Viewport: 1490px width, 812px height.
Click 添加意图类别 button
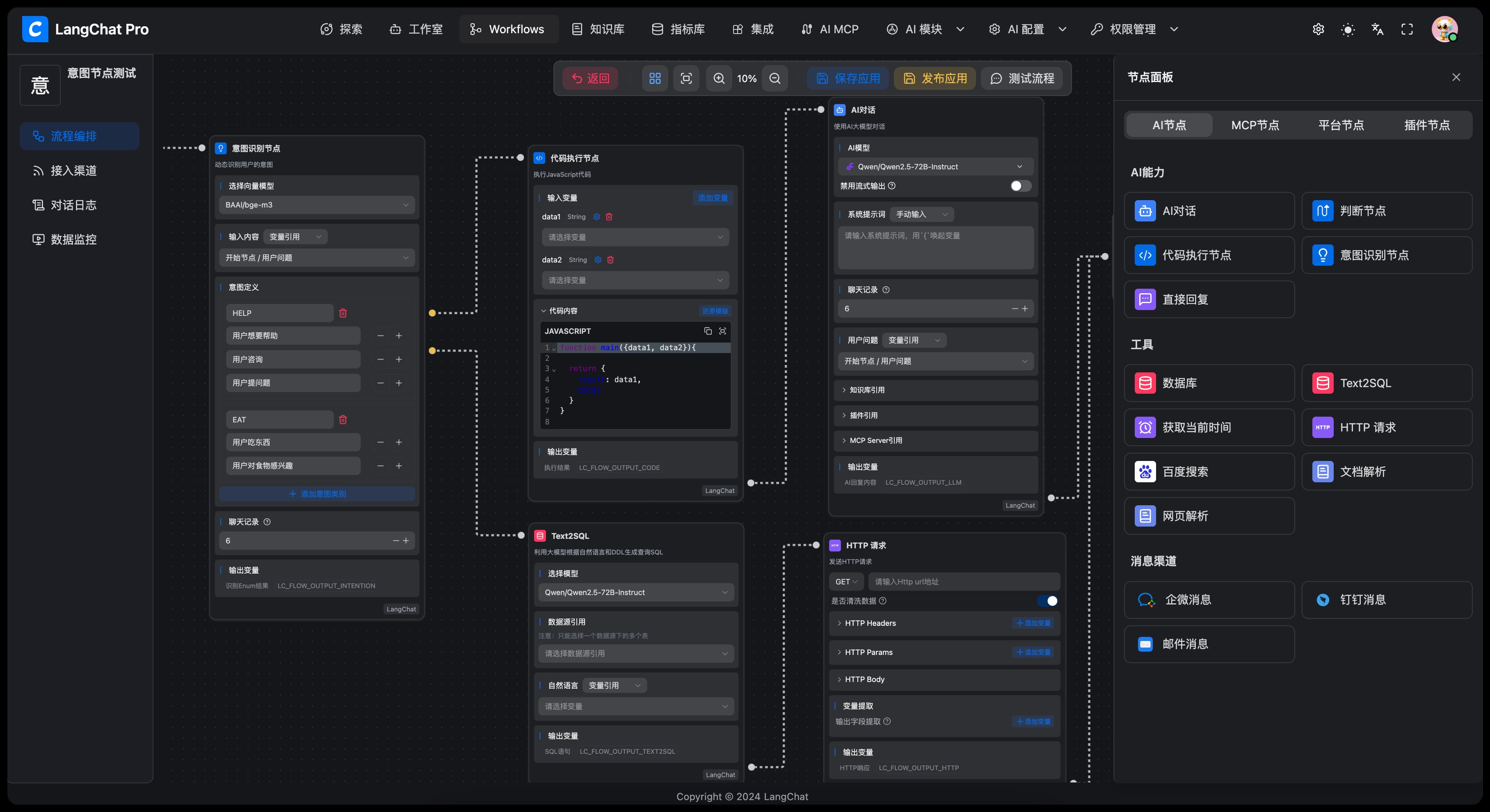317,494
